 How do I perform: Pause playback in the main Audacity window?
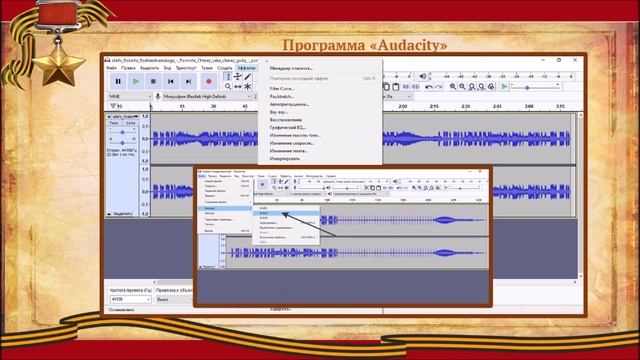[x=118, y=82]
